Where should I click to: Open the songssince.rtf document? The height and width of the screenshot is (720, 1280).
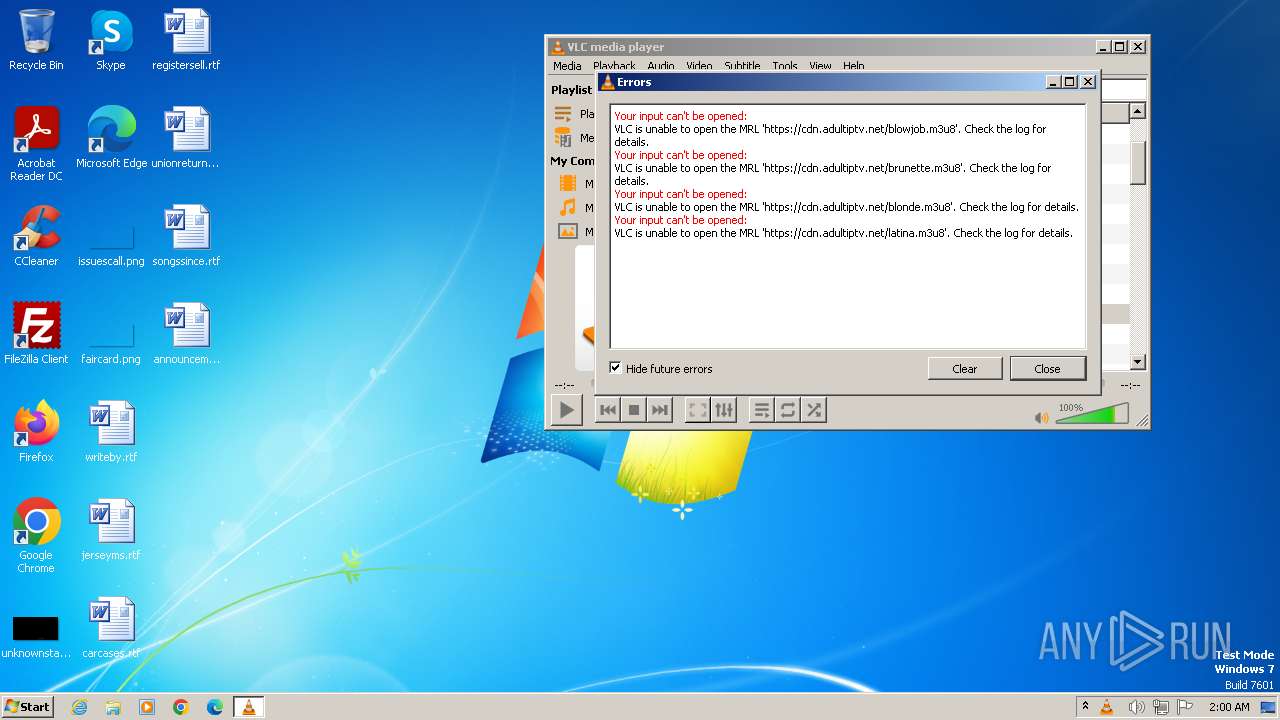click(x=186, y=236)
